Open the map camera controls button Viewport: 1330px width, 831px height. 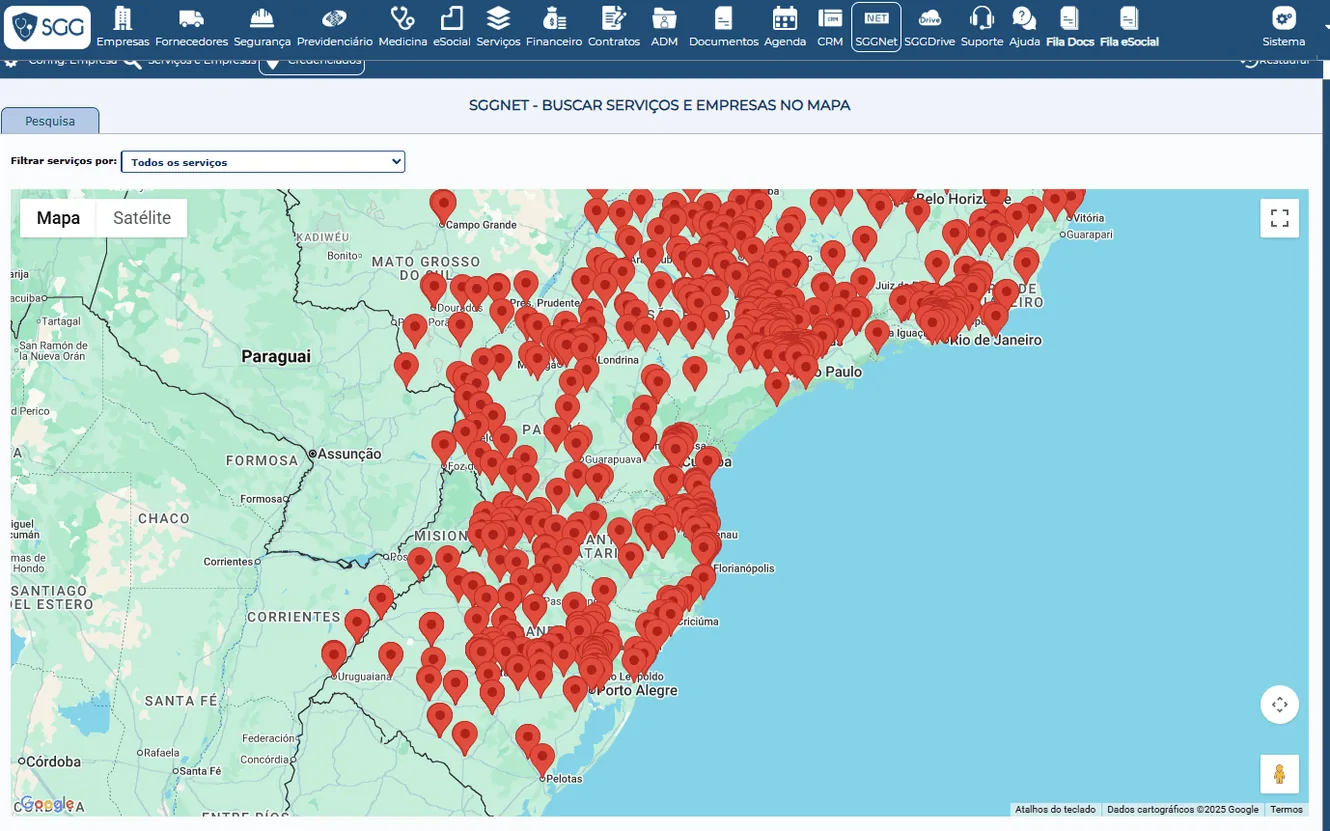tap(1280, 704)
